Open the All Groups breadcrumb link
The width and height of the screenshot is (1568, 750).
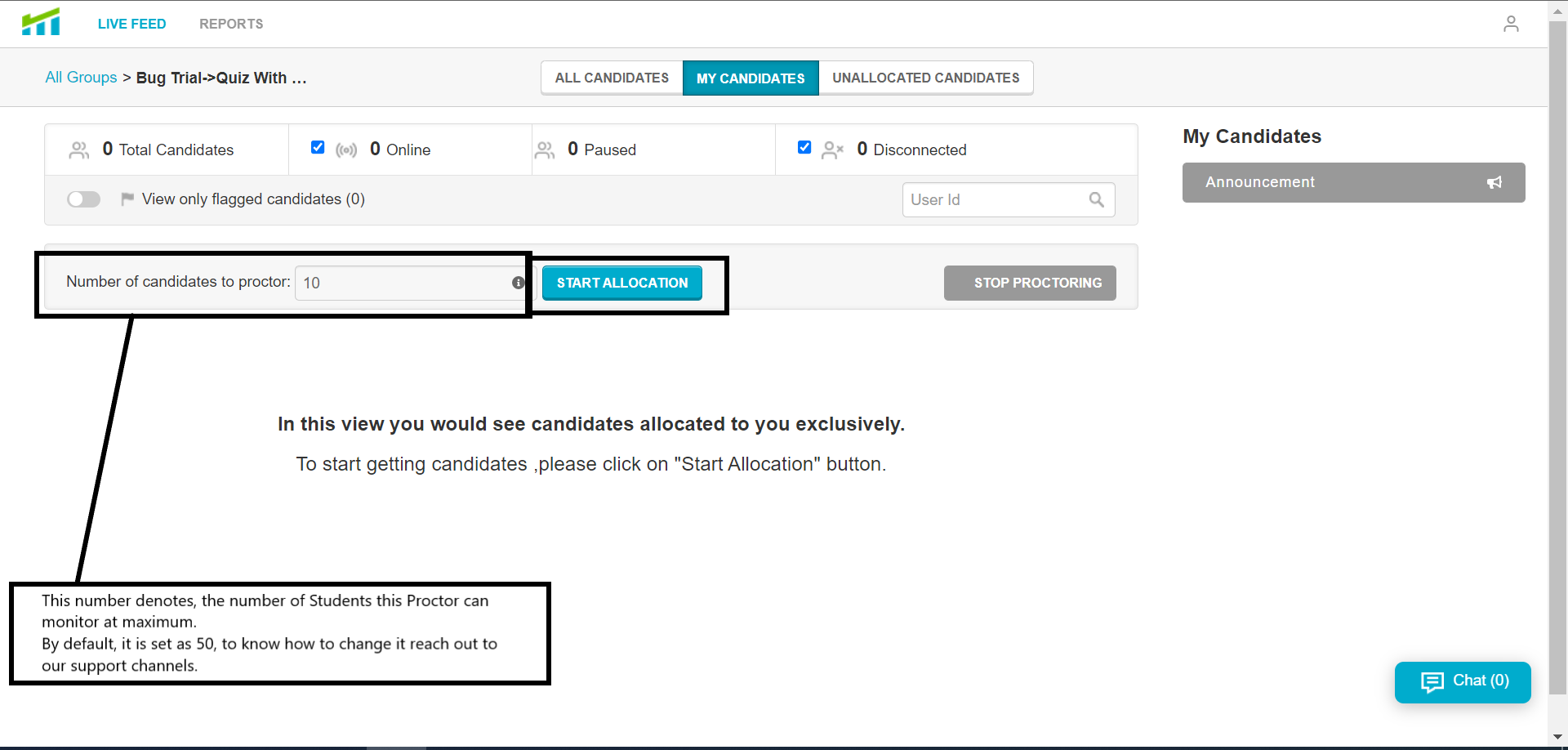coord(81,77)
